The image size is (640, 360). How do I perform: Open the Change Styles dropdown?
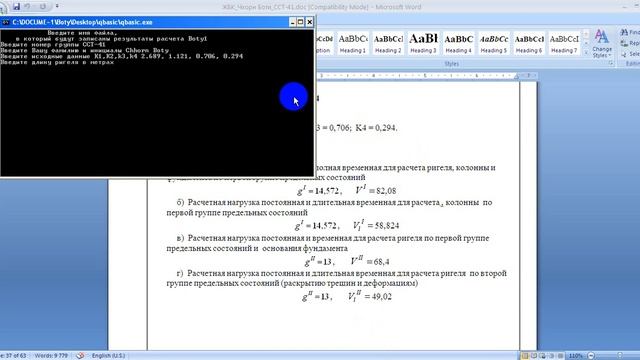[602, 44]
